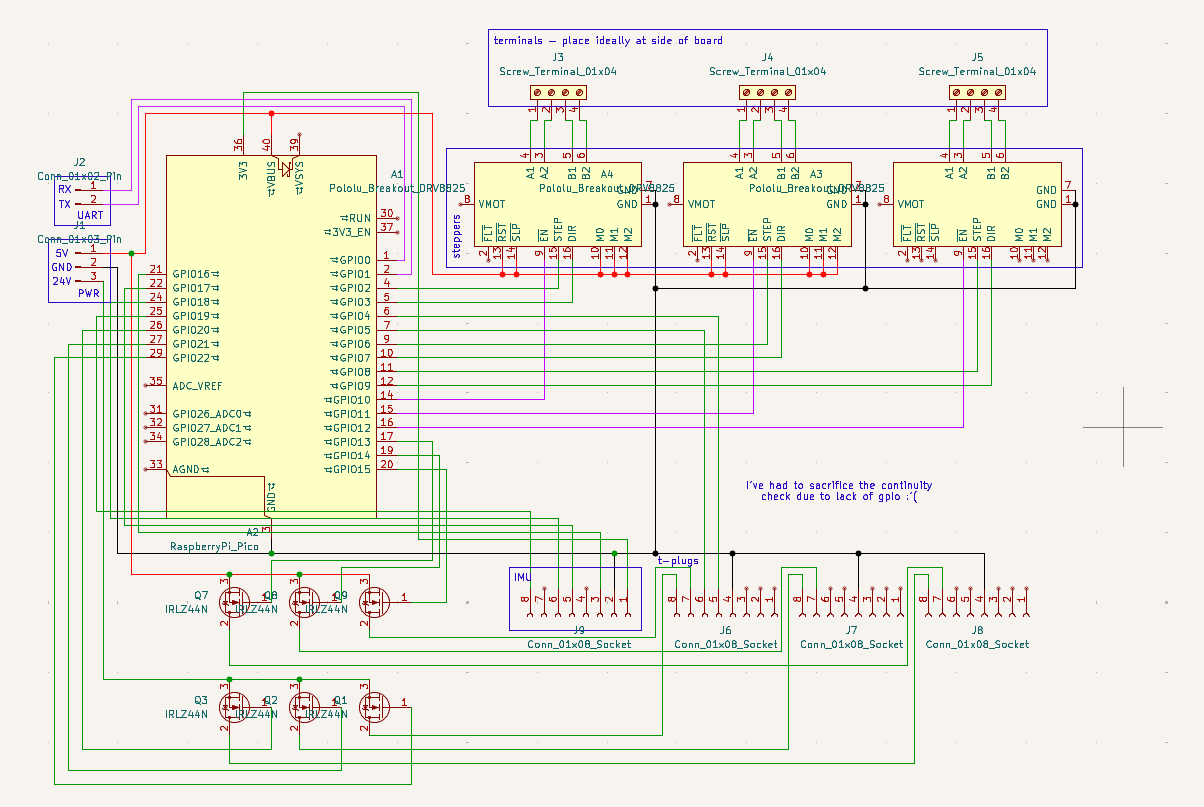Click the 'Q7' reference label
Screen dimensions: 1204x807
click(201, 595)
